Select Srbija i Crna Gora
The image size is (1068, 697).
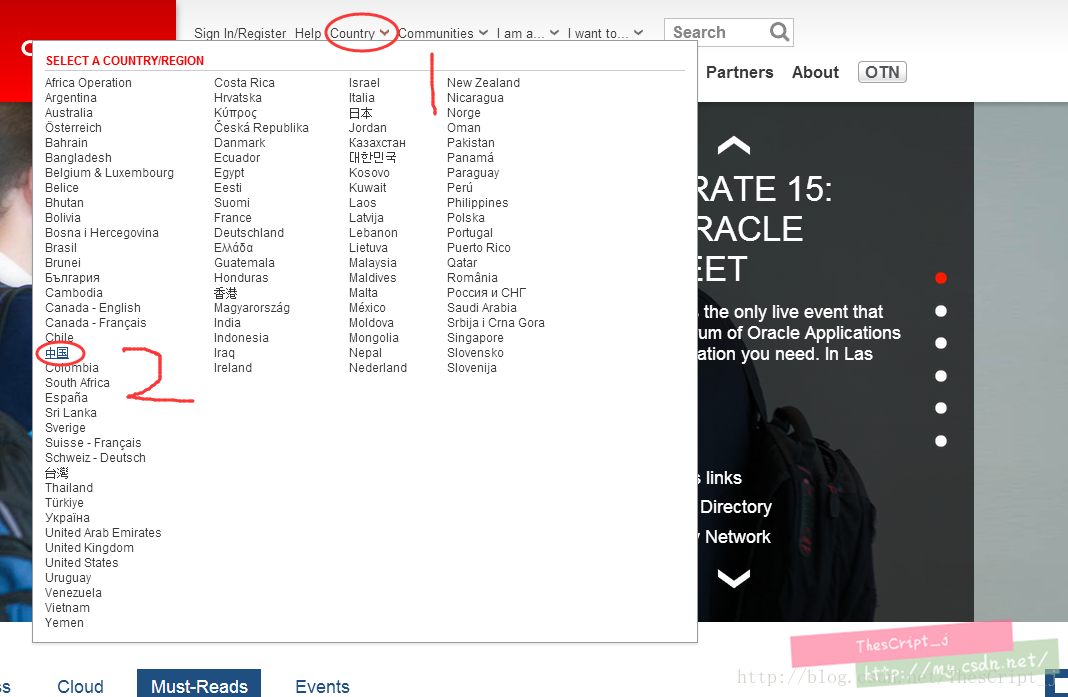496,323
